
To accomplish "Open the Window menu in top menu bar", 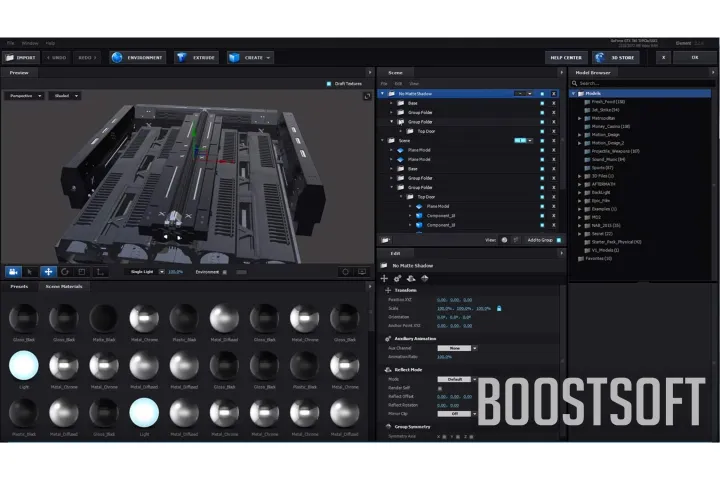I will (x=30, y=43).
